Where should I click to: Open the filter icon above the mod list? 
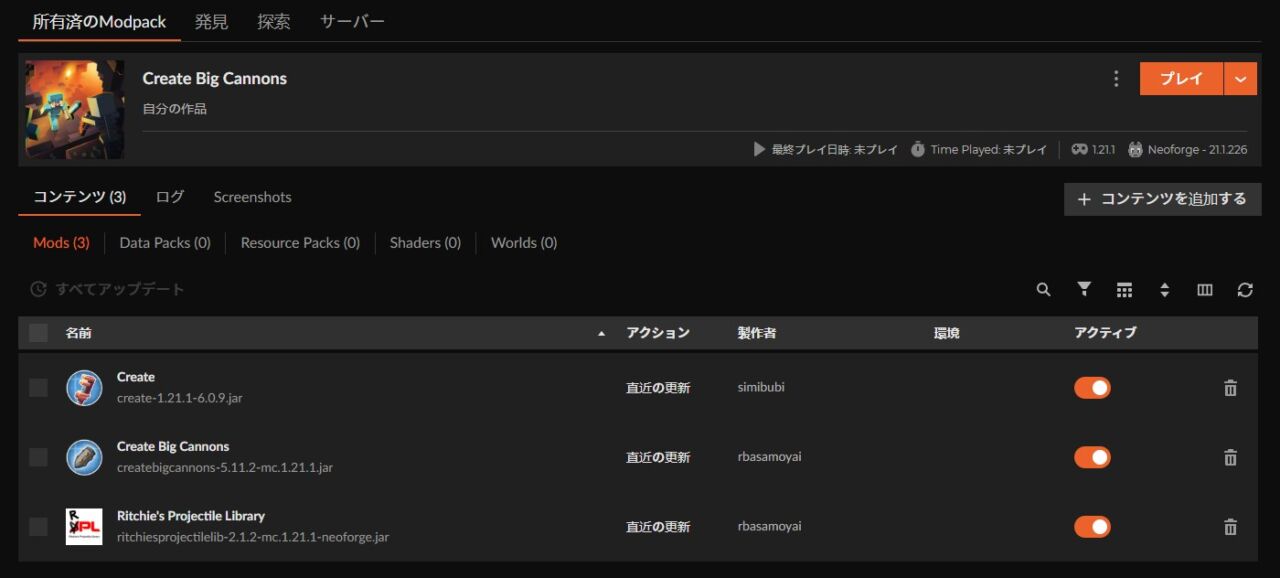[1083, 289]
